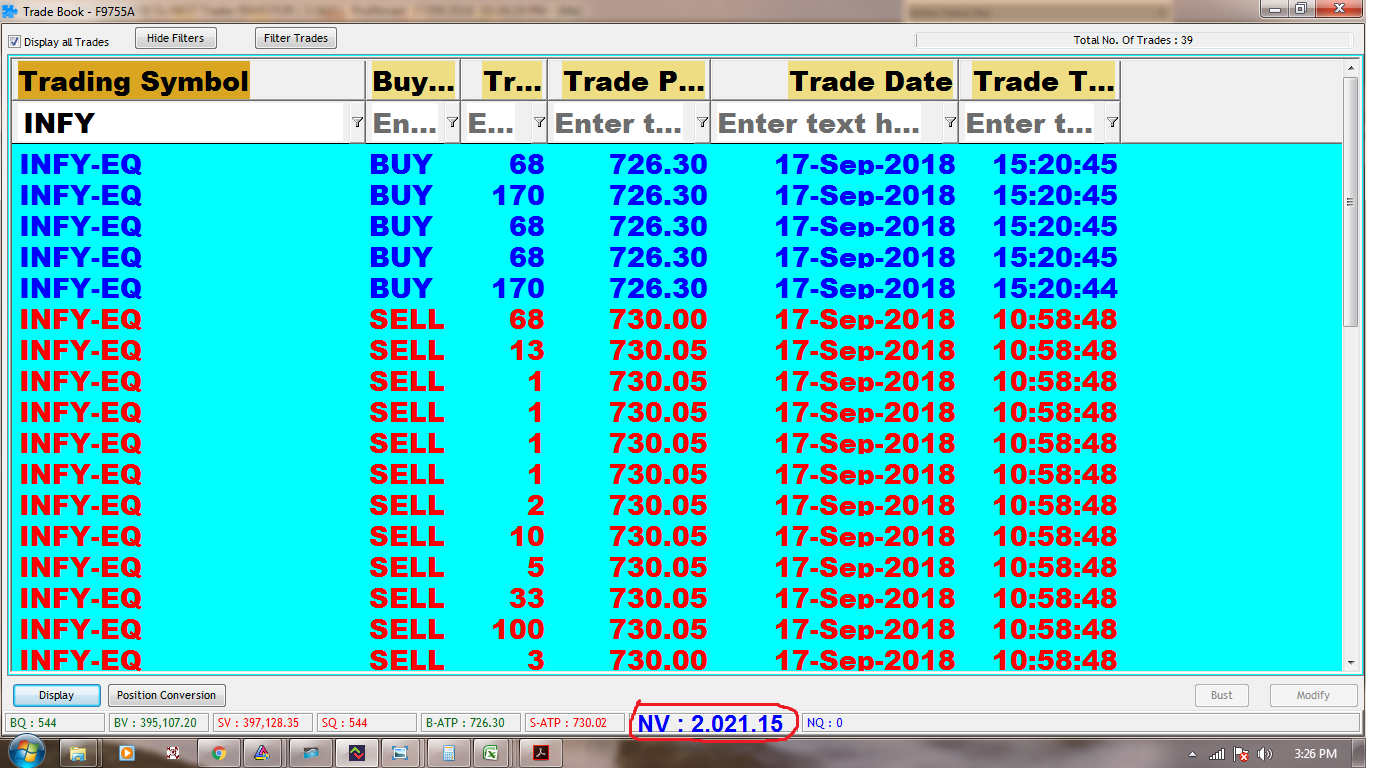Viewport: 1380px width, 768px height.
Task: Focus the Trade Date filter text field
Action: [x=827, y=123]
